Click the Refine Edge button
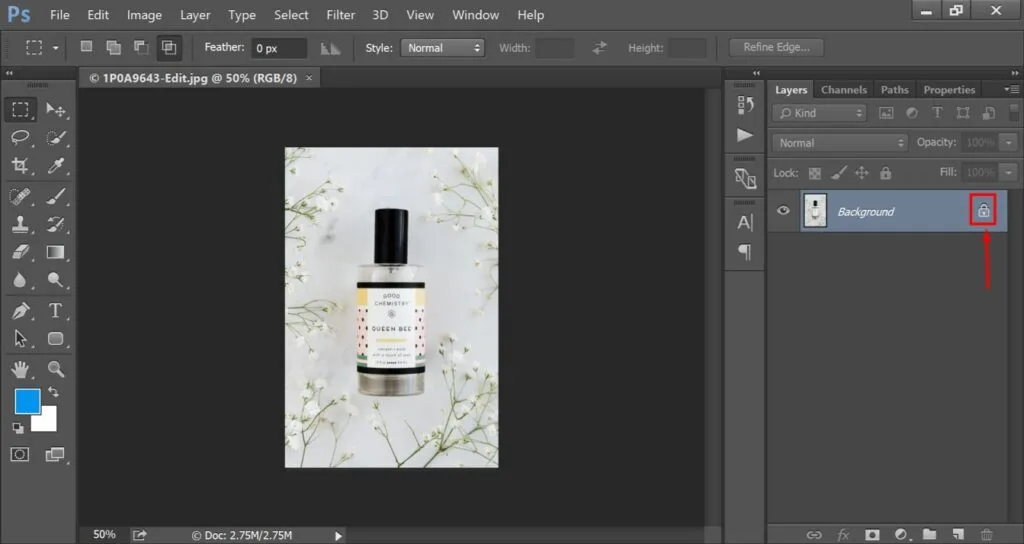Viewport: 1024px width, 544px height. (776, 48)
